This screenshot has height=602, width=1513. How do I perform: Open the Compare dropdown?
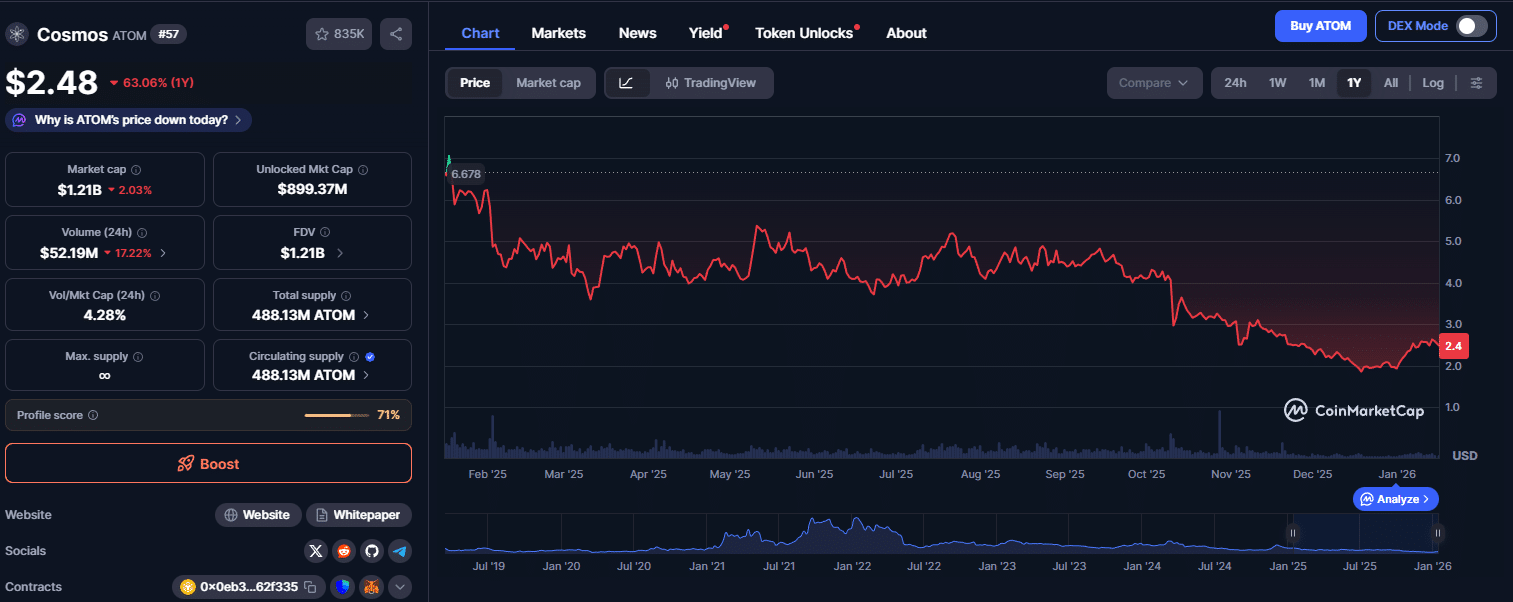point(1154,83)
